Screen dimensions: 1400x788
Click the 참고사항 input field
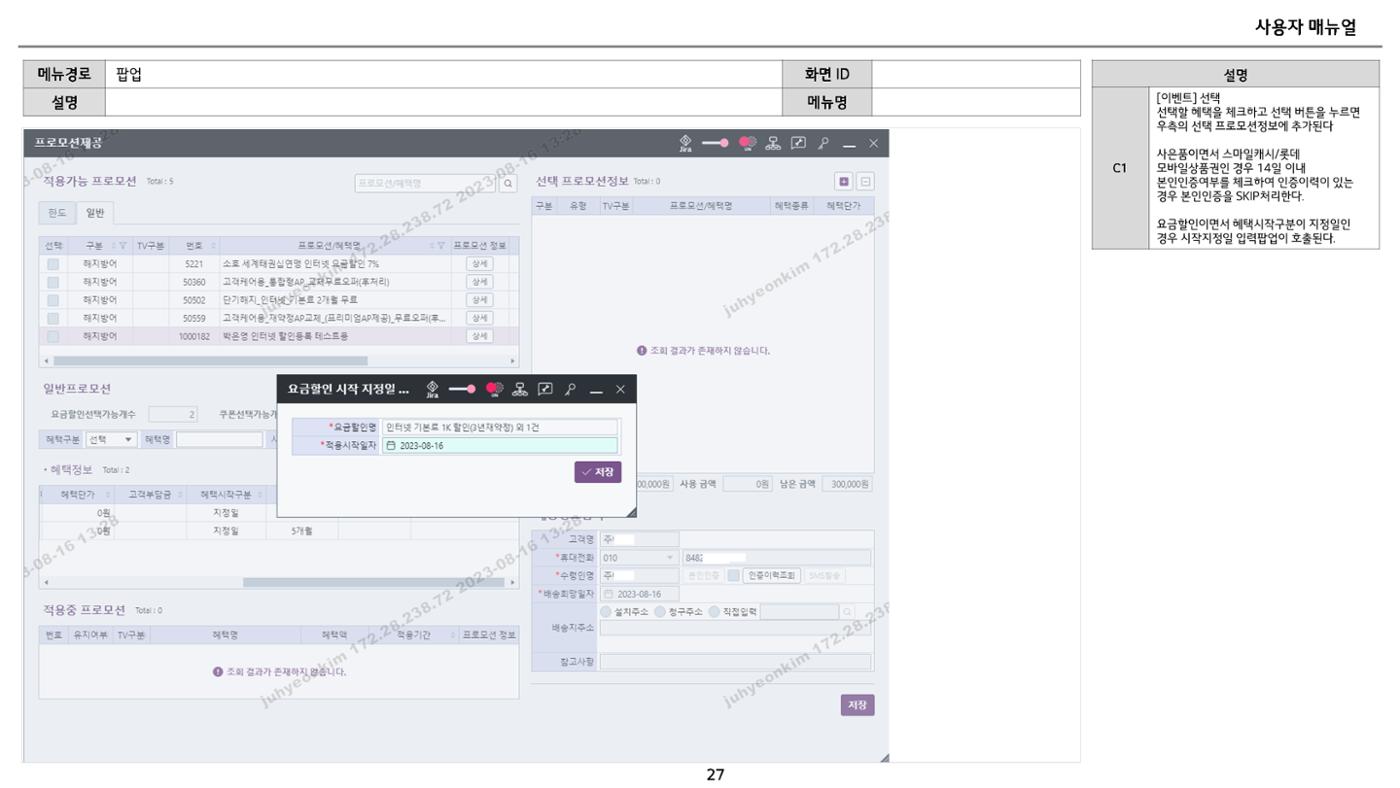[x=735, y=662]
